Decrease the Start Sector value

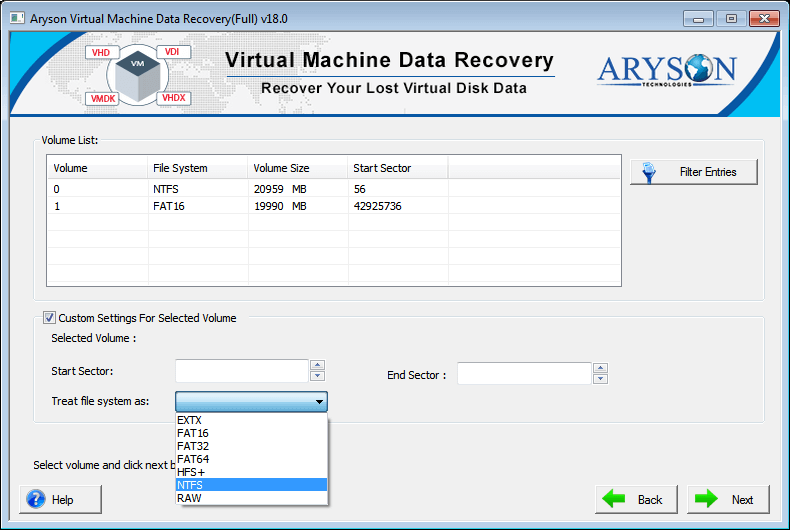pos(317,376)
